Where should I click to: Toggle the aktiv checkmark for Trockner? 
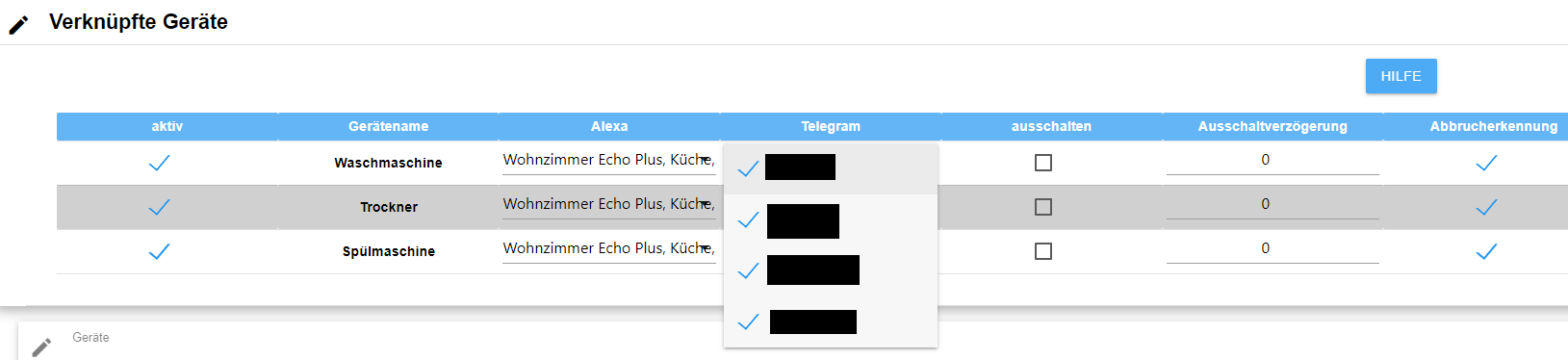click(x=159, y=207)
